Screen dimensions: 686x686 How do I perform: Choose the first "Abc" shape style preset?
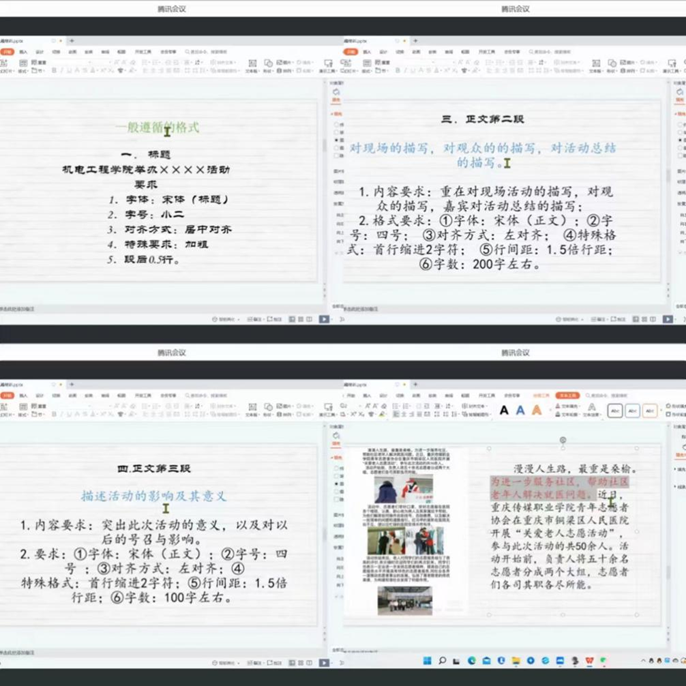tap(615, 411)
